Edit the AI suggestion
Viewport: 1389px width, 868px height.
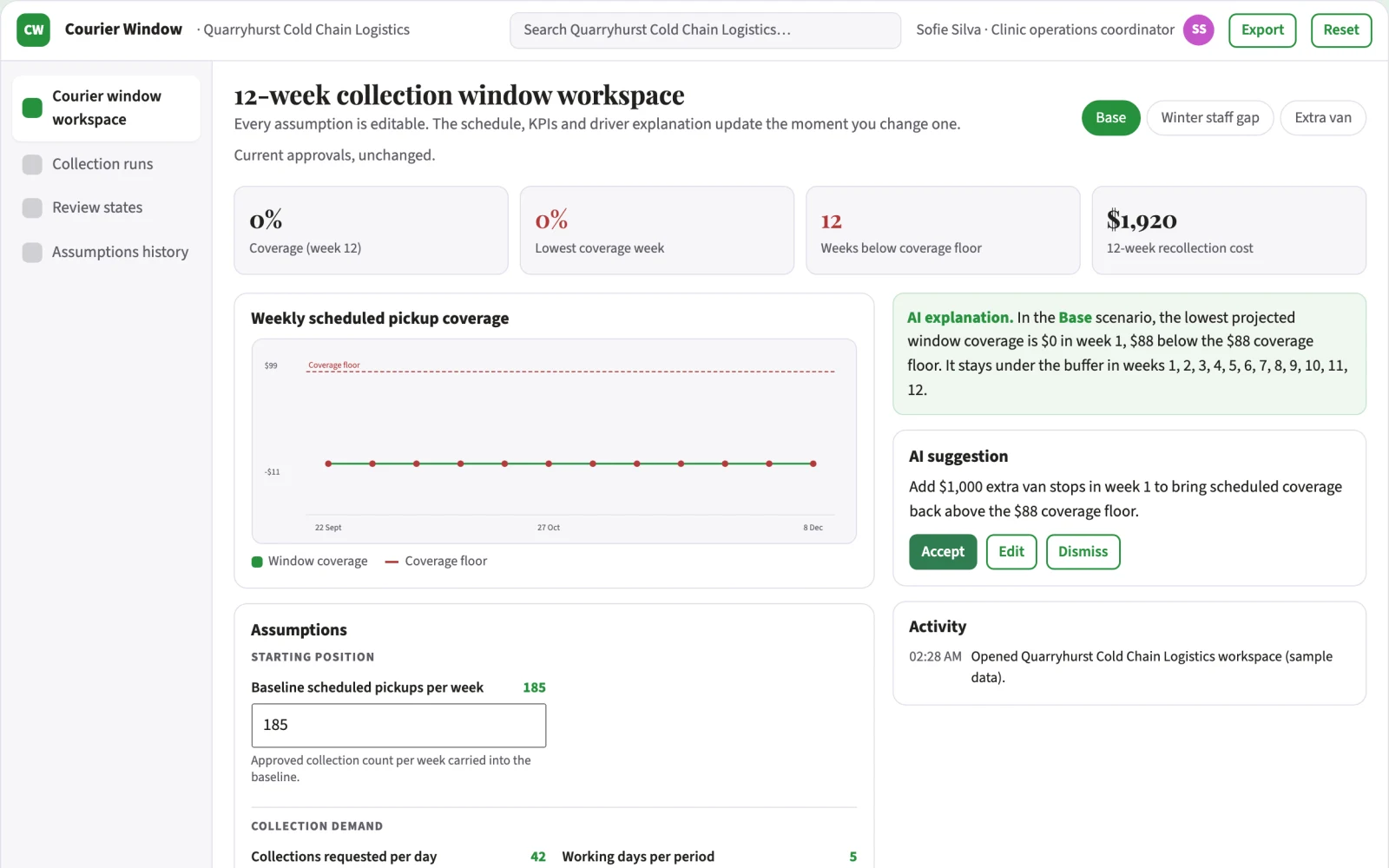(1011, 552)
